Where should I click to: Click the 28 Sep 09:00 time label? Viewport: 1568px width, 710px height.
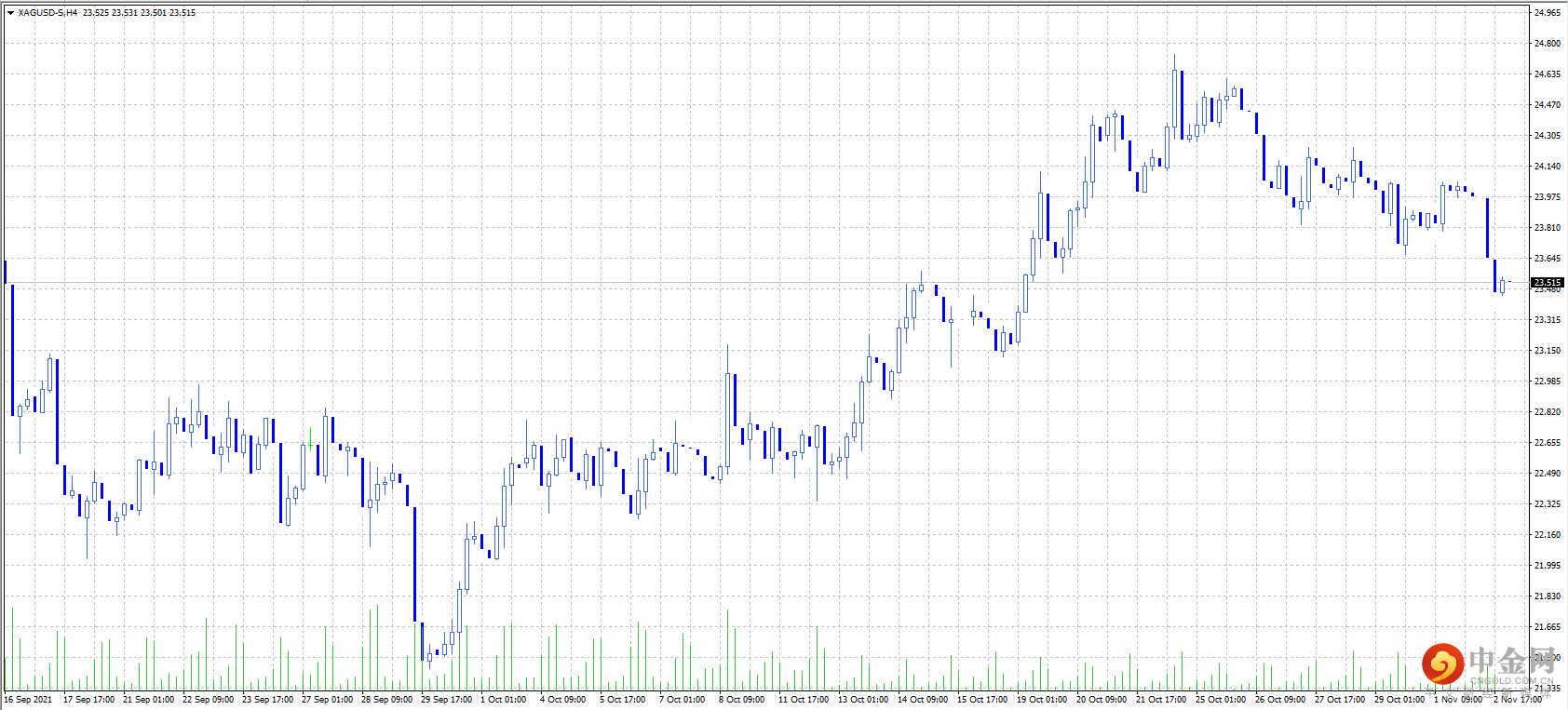click(x=386, y=700)
